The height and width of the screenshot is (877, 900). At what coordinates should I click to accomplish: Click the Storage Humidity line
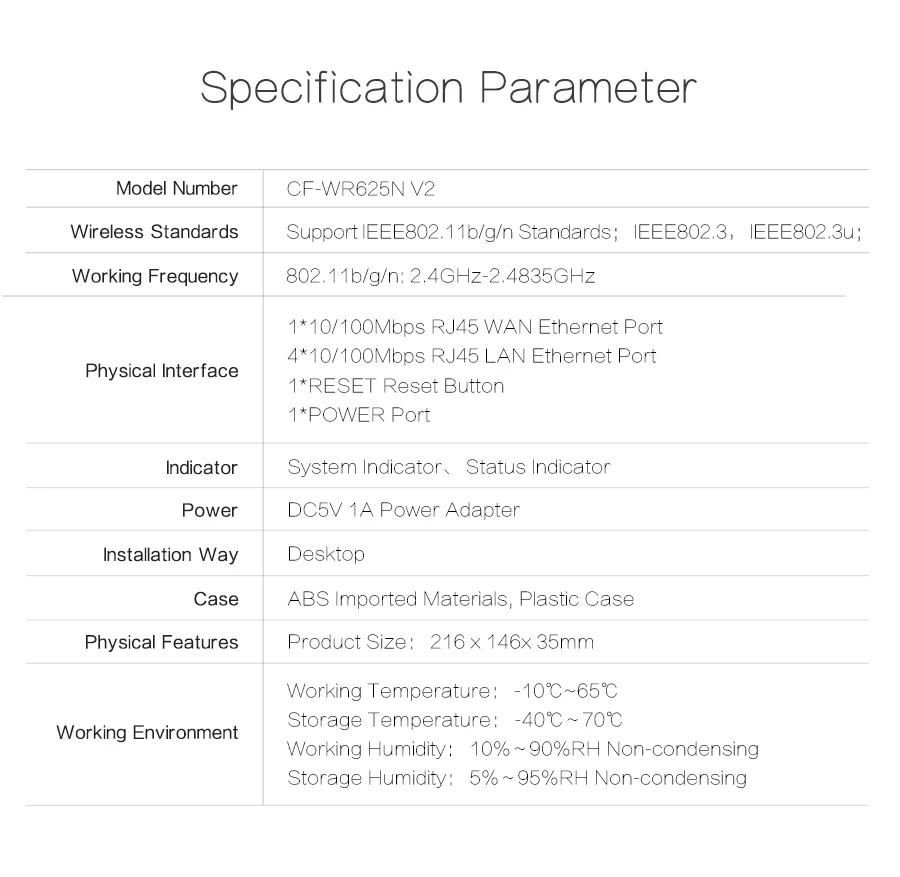click(x=517, y=778)
